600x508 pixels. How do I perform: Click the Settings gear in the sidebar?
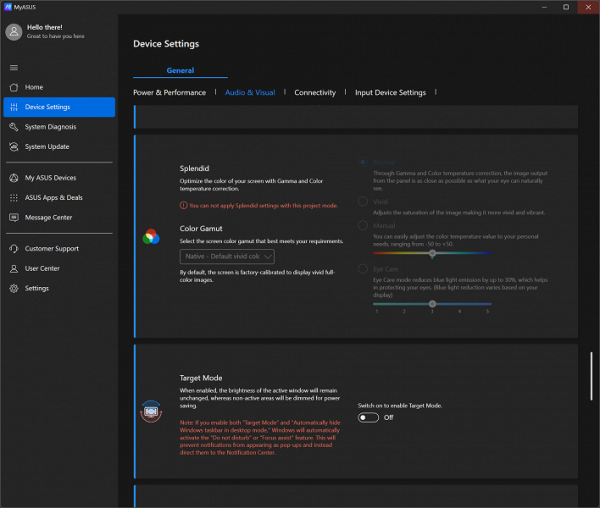tap(14, 289)
